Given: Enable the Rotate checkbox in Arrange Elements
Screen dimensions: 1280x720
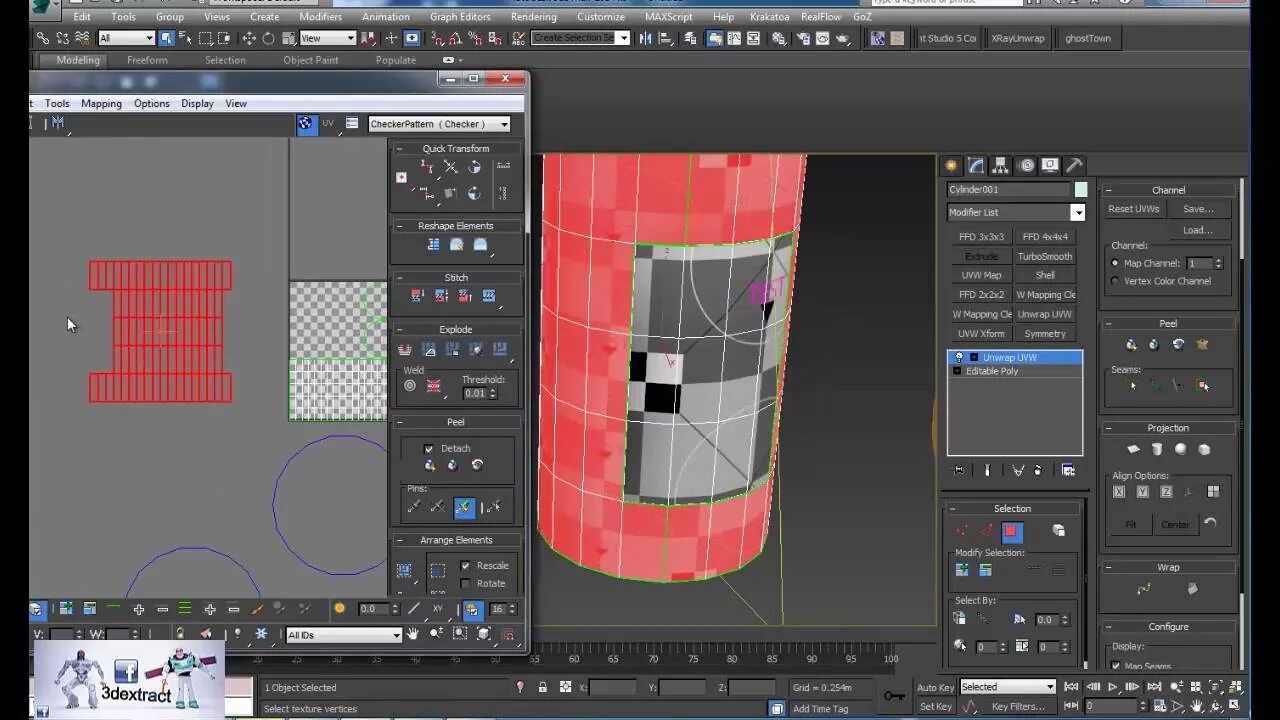Looking at the screenshot, I should [465, 584].
